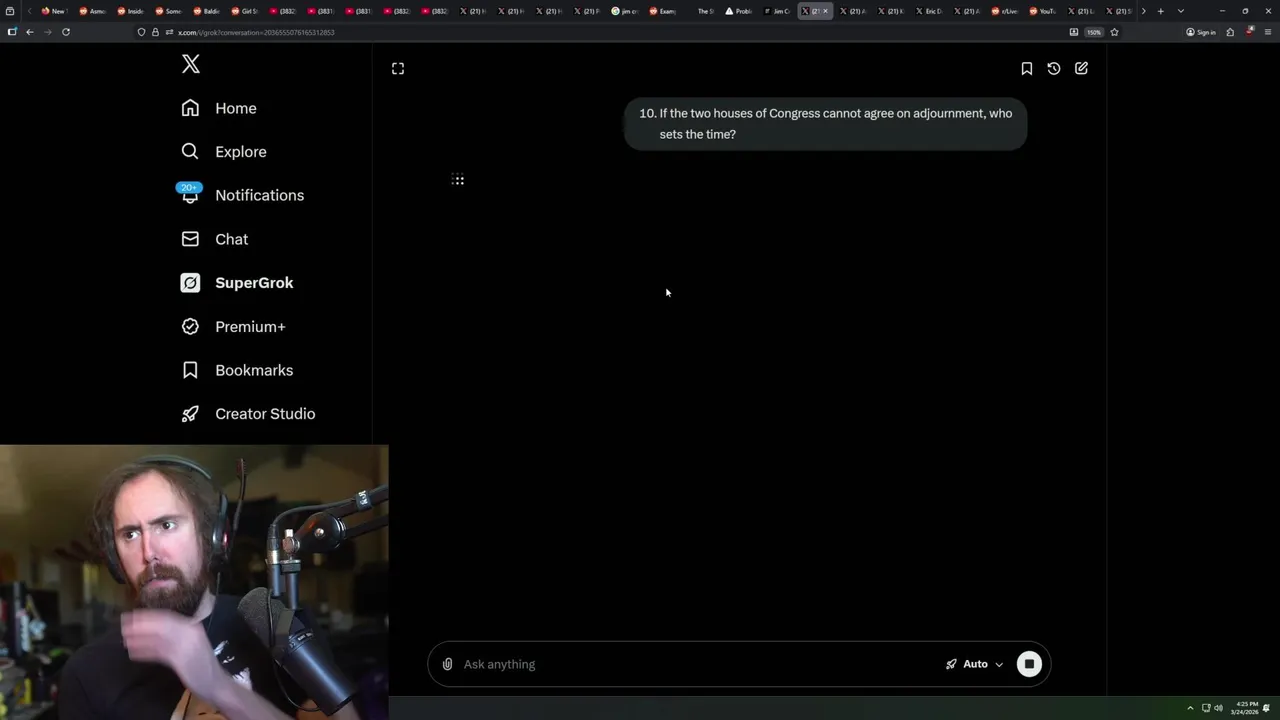Click the Grok loading indicator dots
This screenshot has width=1280, height=720.
click(457, 180)
